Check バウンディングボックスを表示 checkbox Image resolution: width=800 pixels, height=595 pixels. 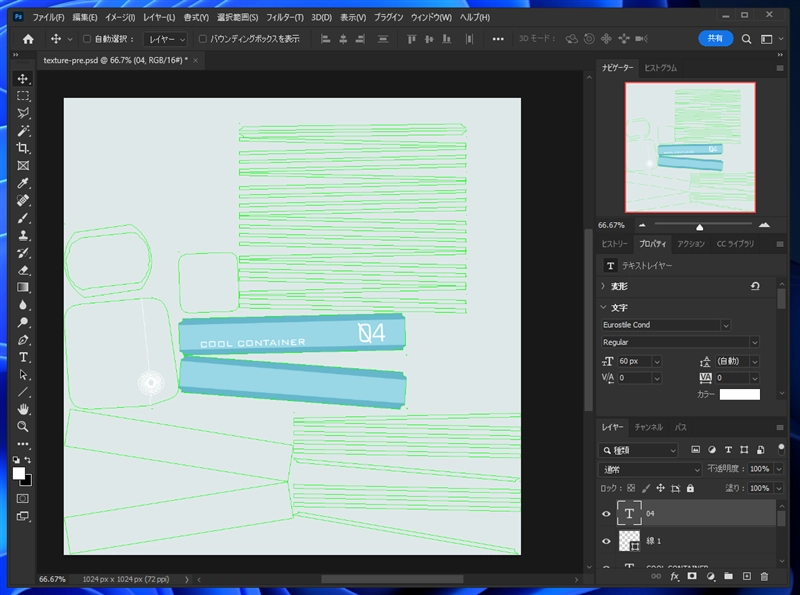pyautogui.click(x=203, y=39)
